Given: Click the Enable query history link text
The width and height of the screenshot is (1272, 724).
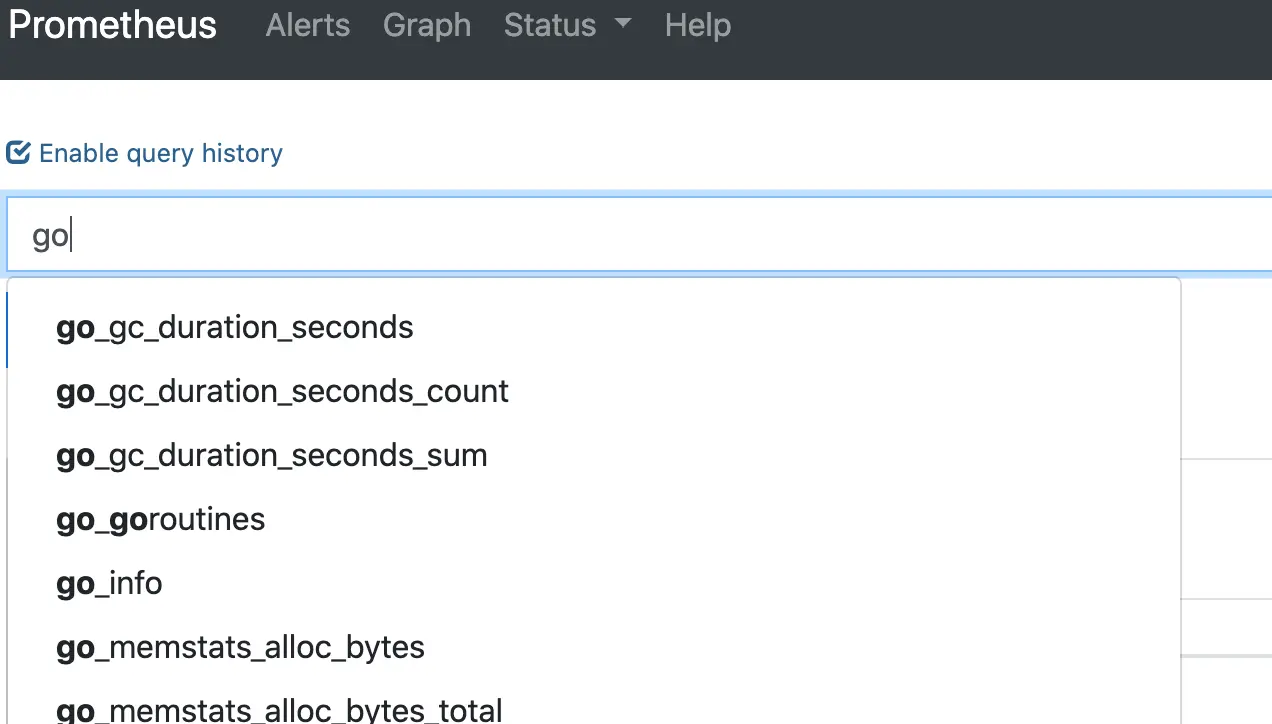Looking at the screenshot, I should click(x=159, y=153).
